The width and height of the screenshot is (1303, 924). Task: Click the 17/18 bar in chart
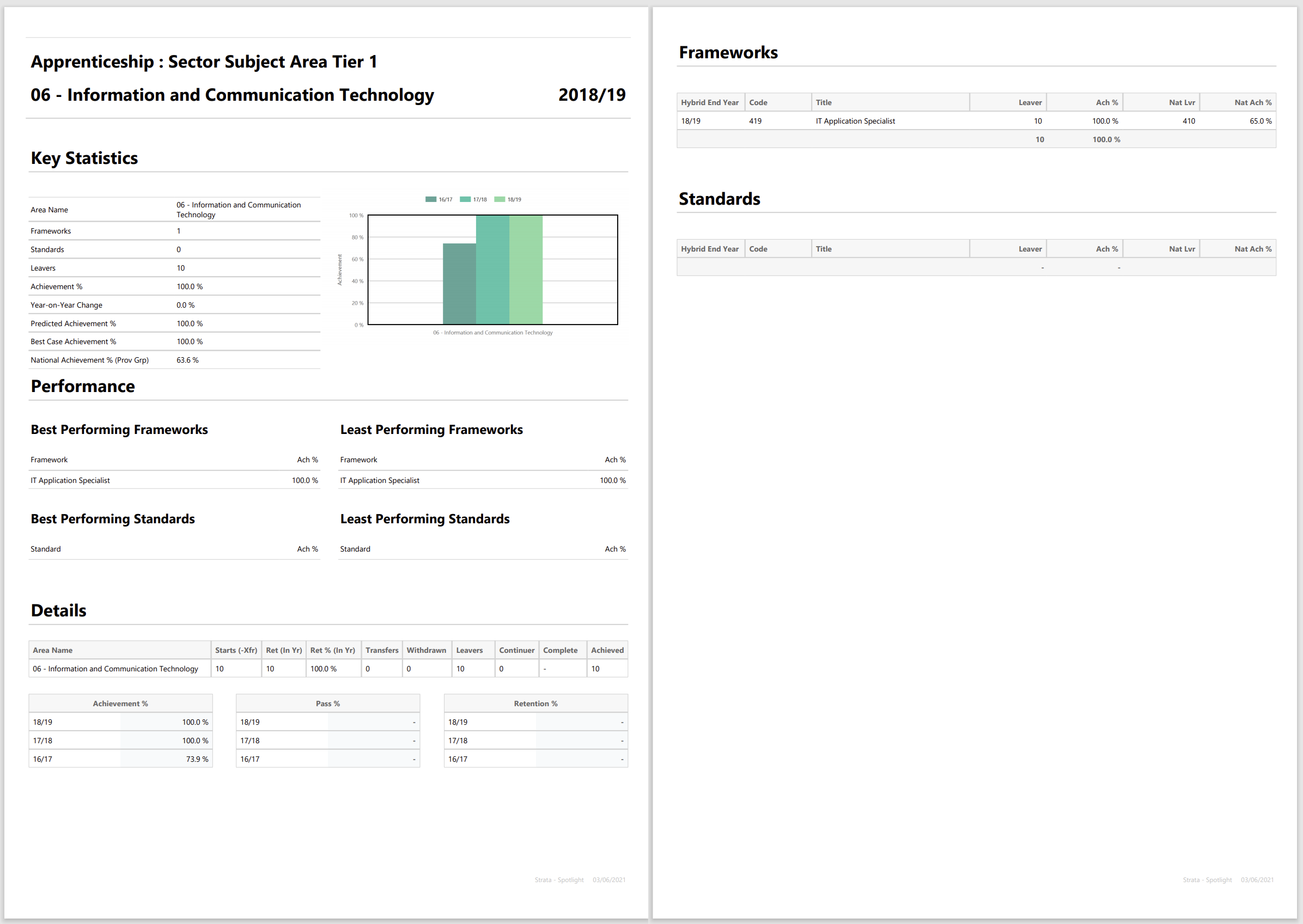click(x=492, y=270)
